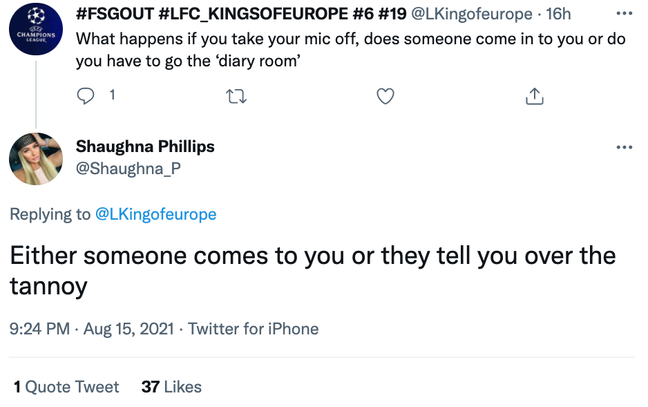Click the 9:24 PM · Aug 15, 2021 timestamp
This screenshot has width=648, height=407.
[91, 329]
